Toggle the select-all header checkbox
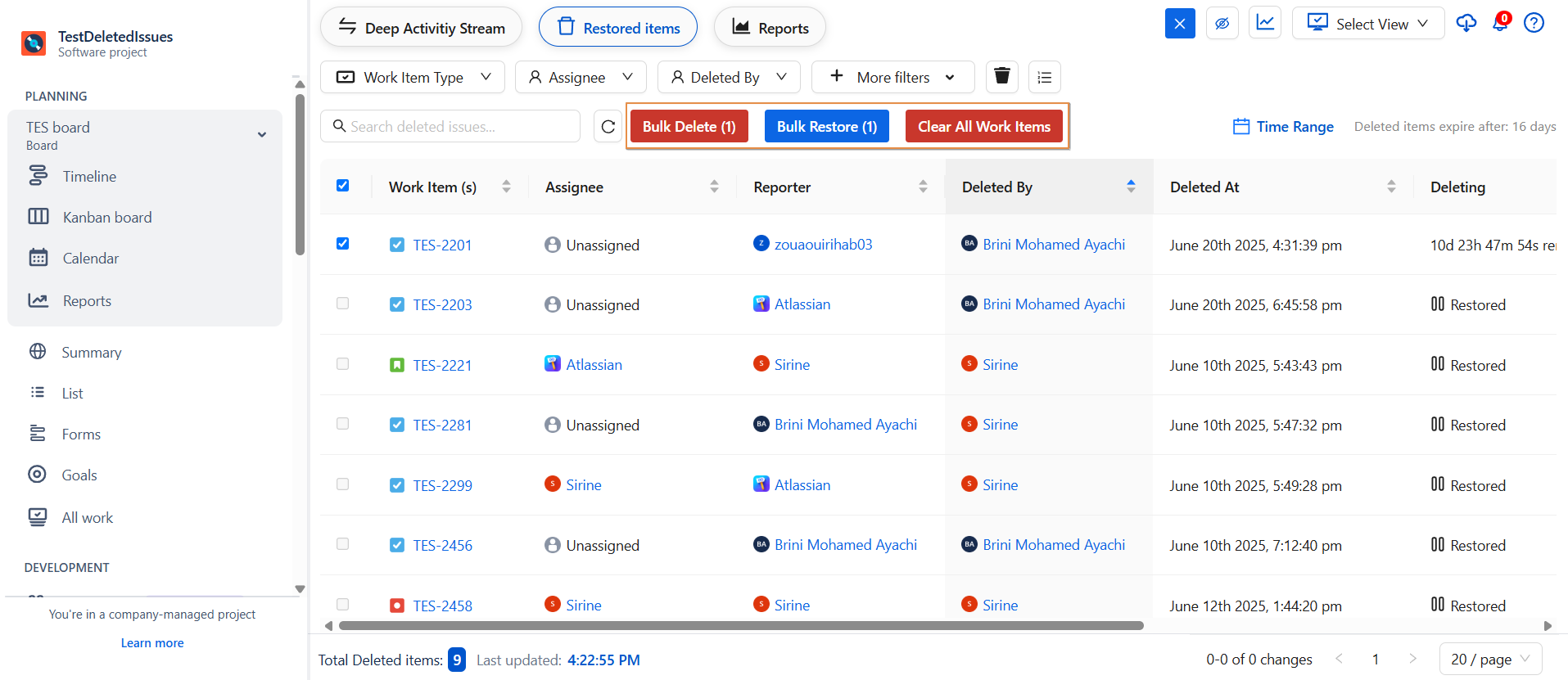Viewport: 1568px width, 680px height. [x=343, y=186]
